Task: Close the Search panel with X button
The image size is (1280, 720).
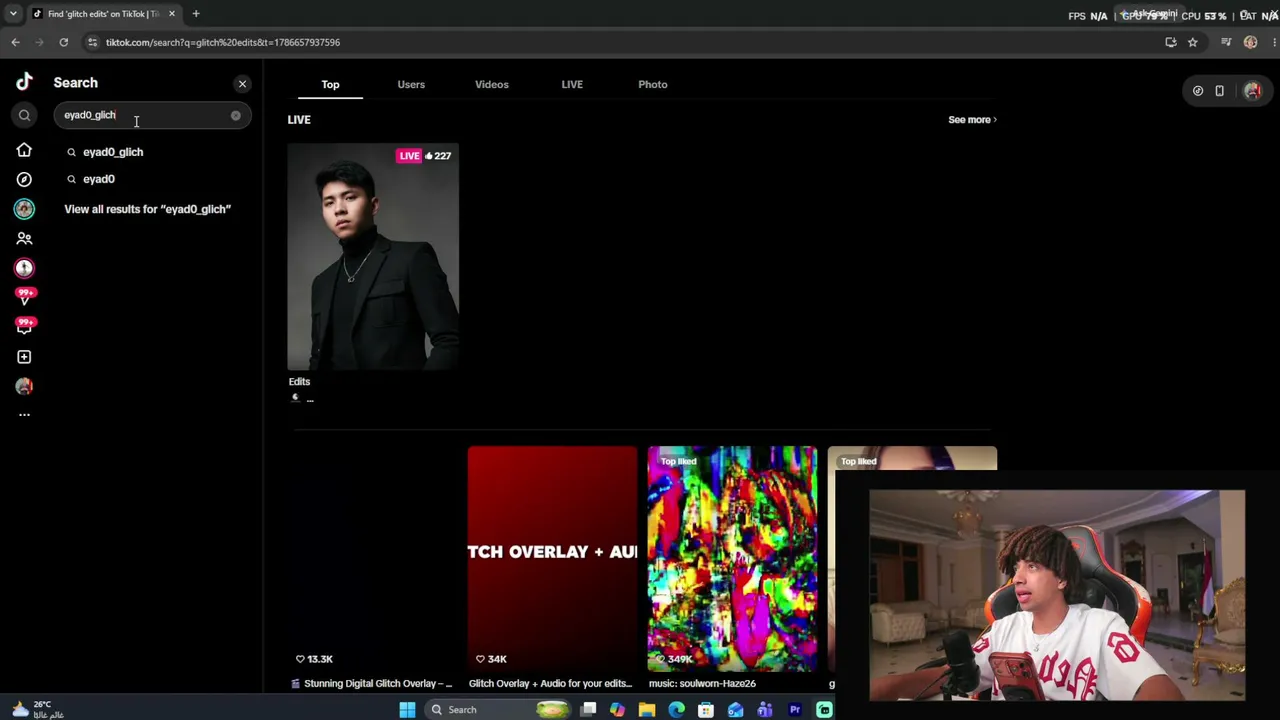Action: pos(242,84)
